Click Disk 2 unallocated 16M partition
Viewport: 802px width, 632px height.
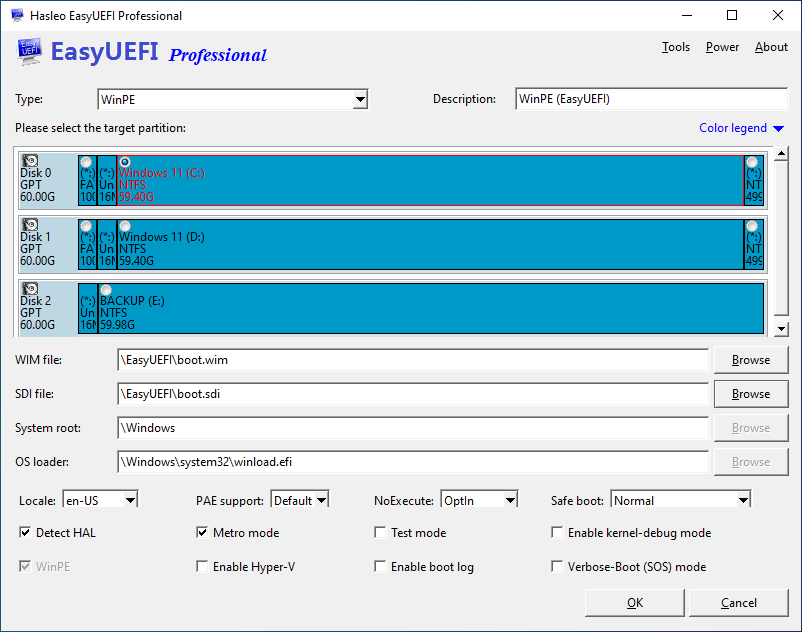[87, 308]
